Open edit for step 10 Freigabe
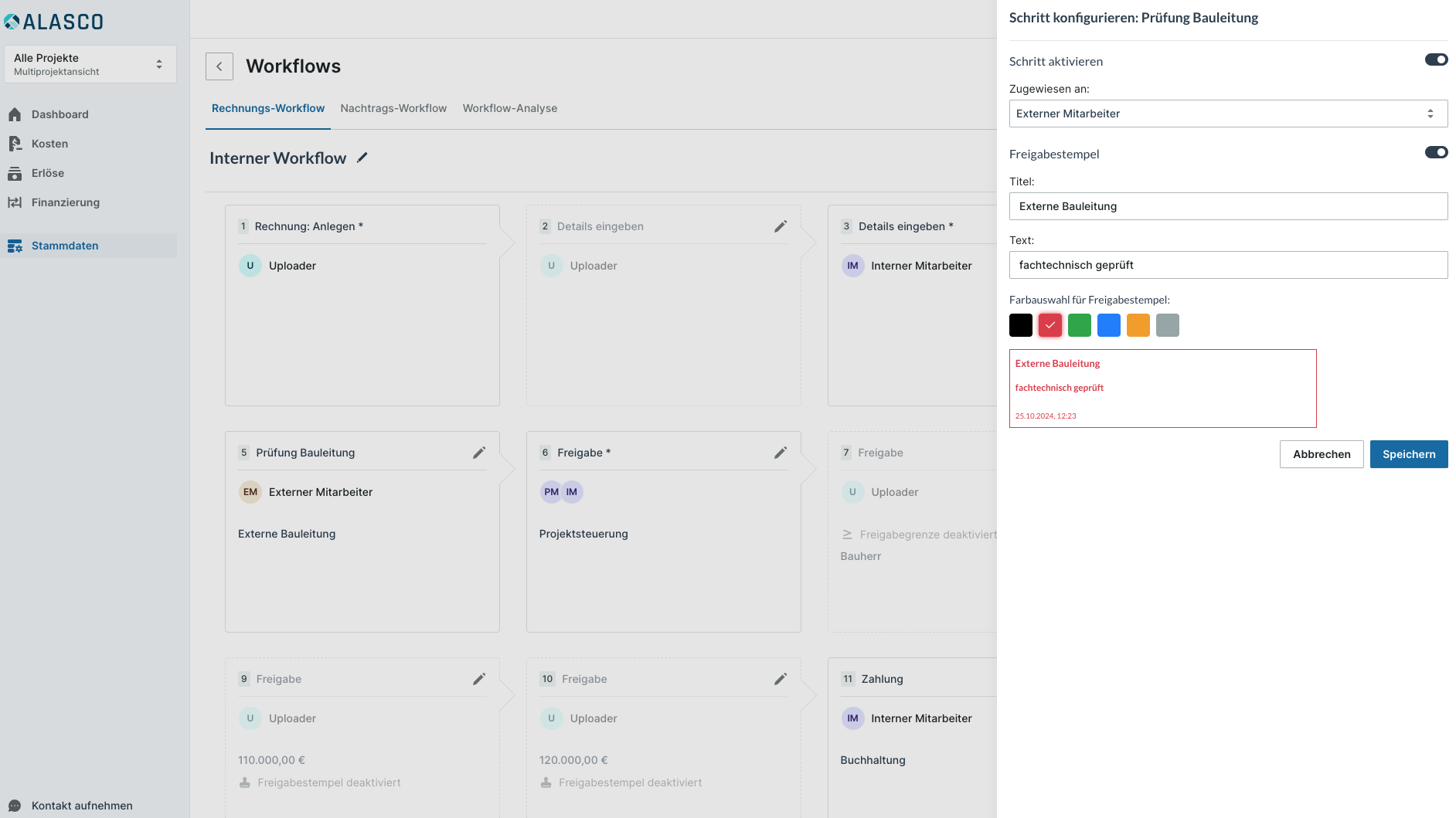The height and width of the screenshot is (818, 1456). pyautogui.click(x=780, y=679)
